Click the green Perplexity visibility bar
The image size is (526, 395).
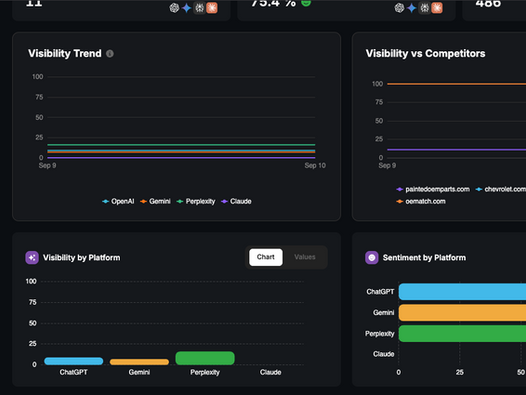click(205, 358)
